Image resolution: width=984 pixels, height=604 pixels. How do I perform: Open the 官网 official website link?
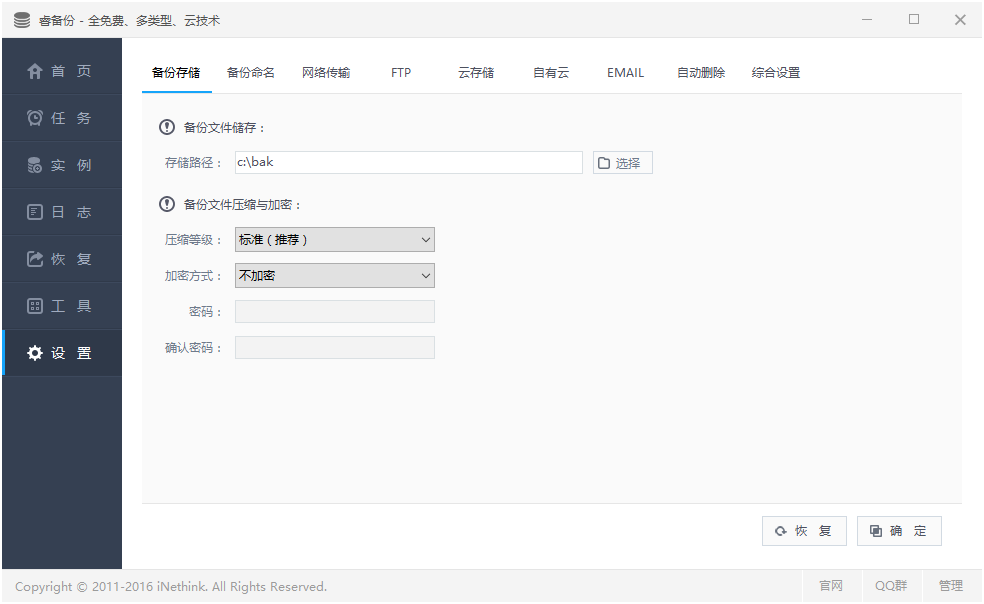(831, 586)
